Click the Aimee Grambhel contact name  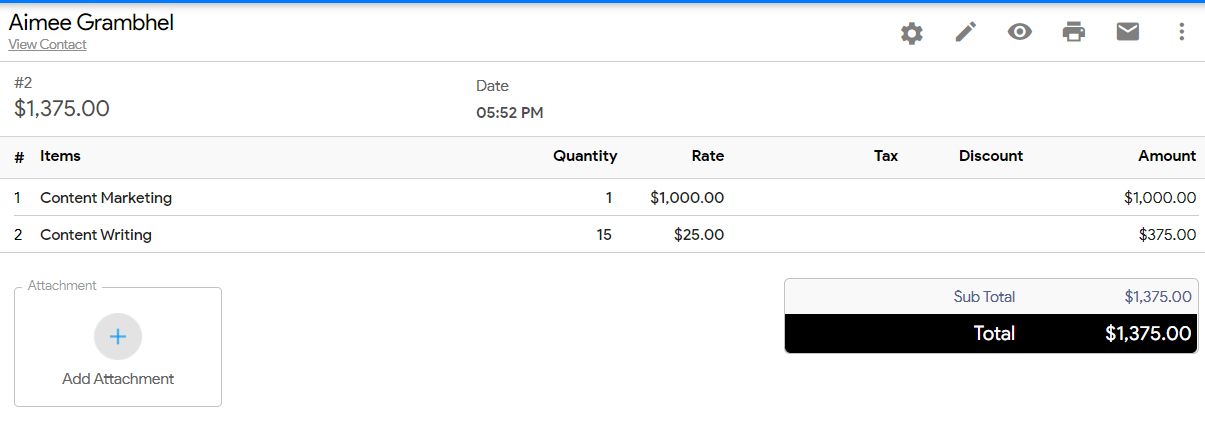click(91, 22)
